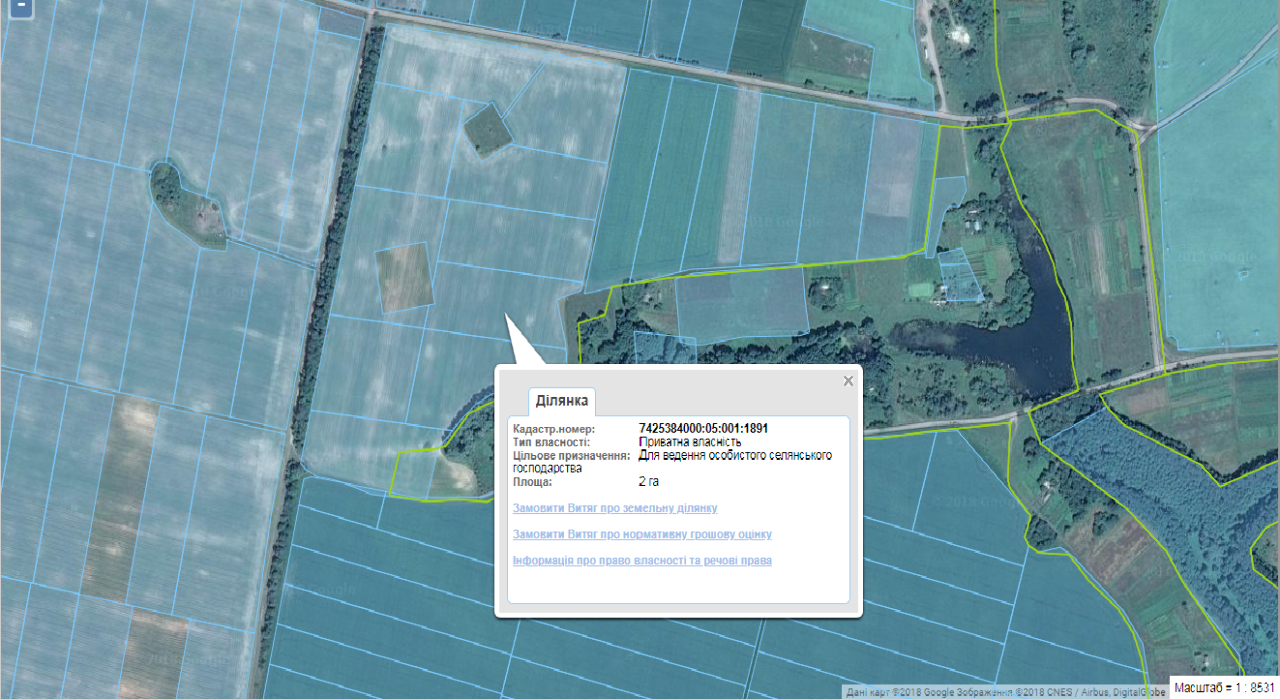Click the Тип власності label
This screenshot has height=699, width=1280.
point(551,442)
